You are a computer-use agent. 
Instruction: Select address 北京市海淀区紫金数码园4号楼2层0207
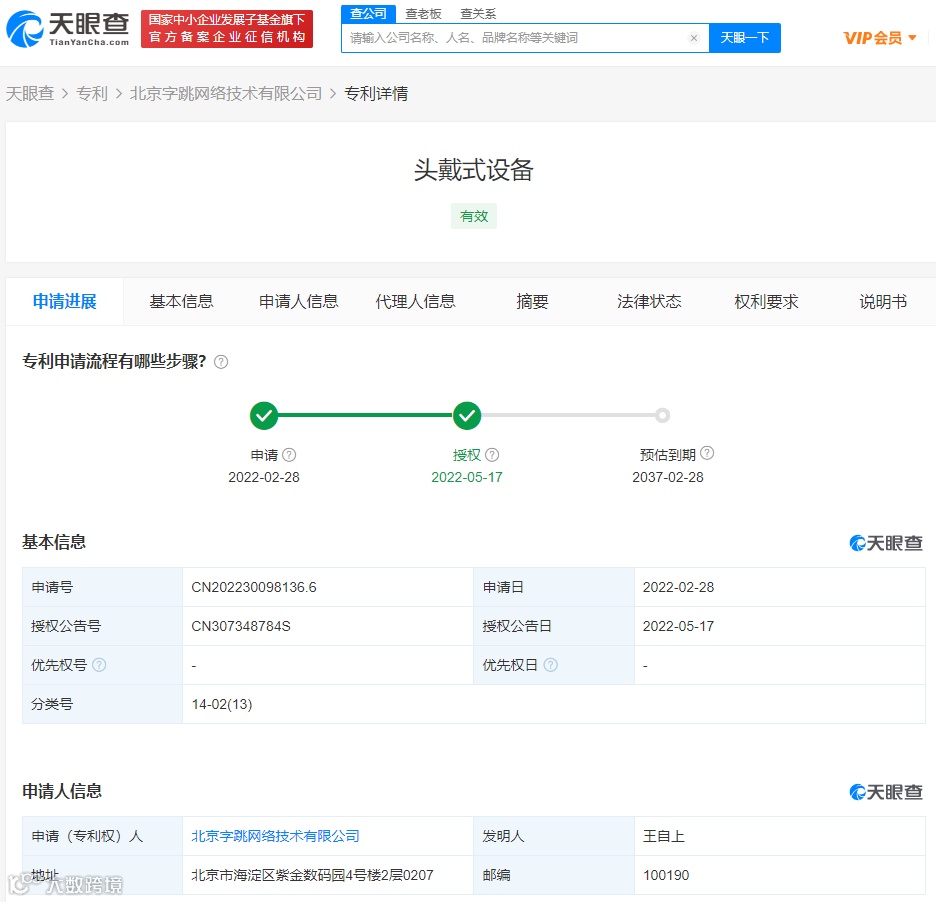[312, 875]
